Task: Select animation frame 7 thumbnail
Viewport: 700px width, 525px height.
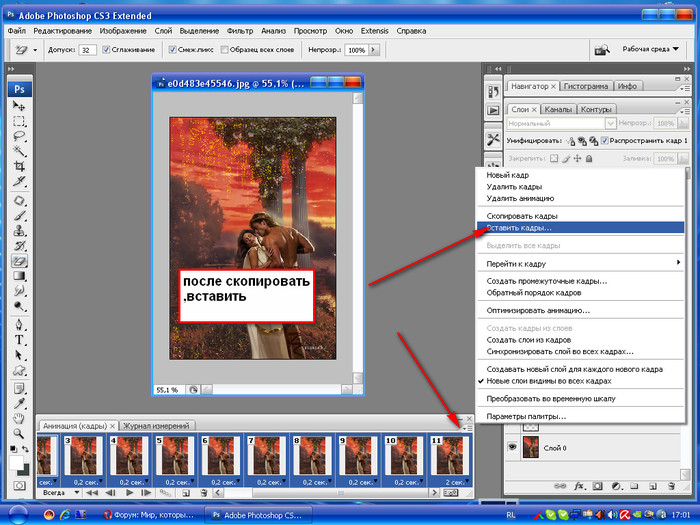Action: pos(266,455)
